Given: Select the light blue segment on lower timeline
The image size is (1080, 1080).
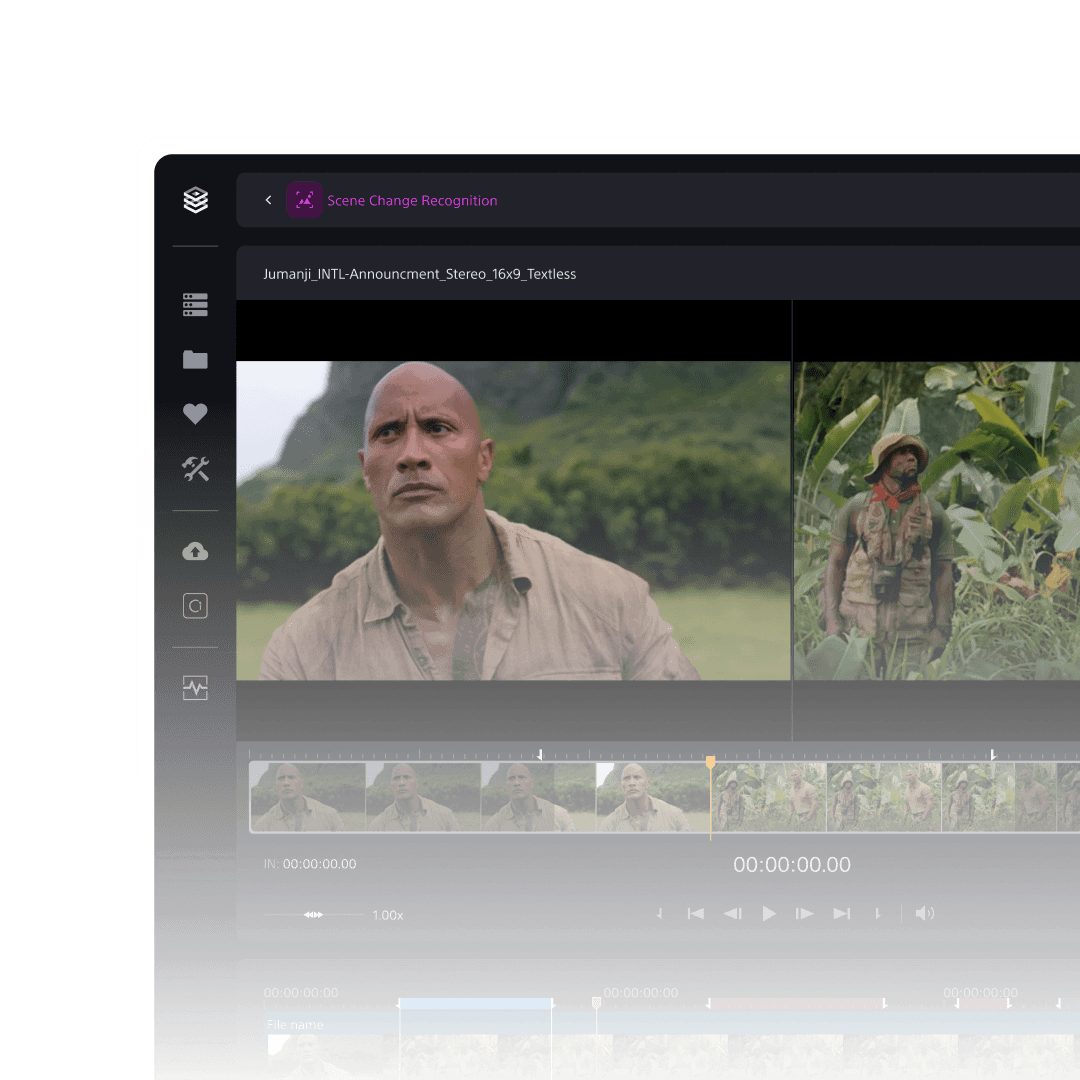Looking at the screenshot, I should tap(475, 1004).
